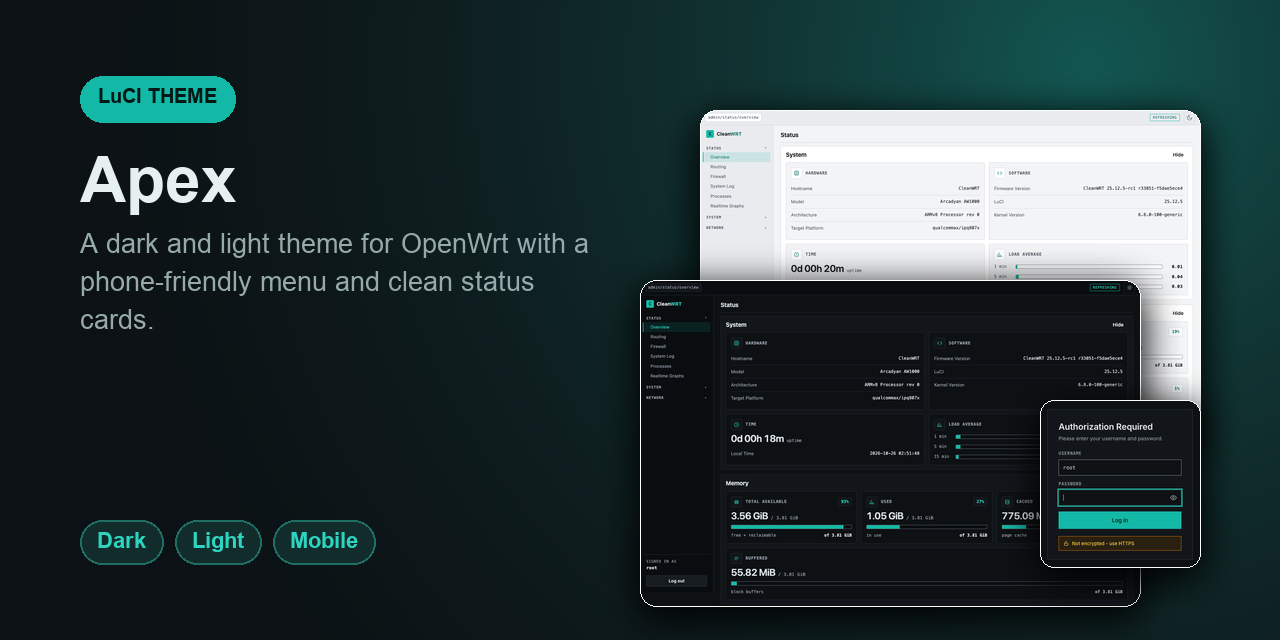The width and height of the screenshot is (1280, 640).
Task: Click Used memory progress bar
Action: click(926, 526)
